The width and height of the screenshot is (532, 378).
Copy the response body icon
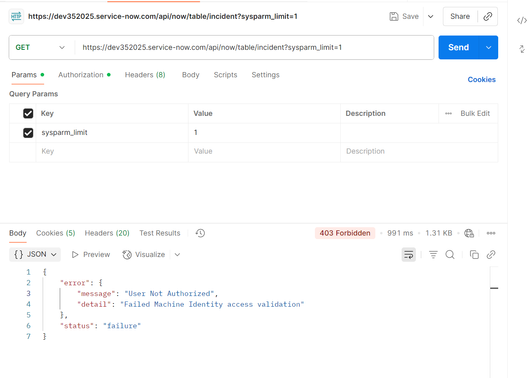[474, 254]
